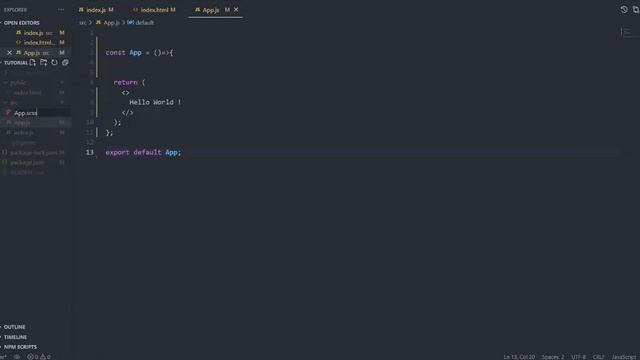Collapse the public folder in explorer tree
640x360 pixels.
click(18, 82)
